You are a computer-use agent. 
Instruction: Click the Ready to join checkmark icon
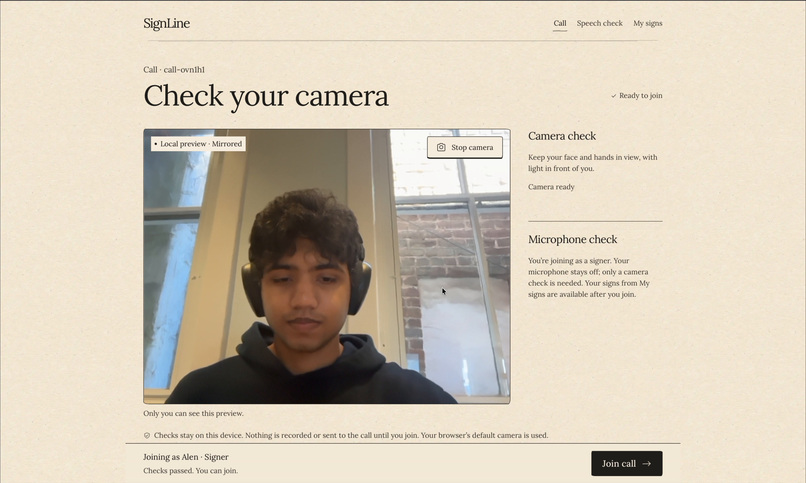click(613, 96)
